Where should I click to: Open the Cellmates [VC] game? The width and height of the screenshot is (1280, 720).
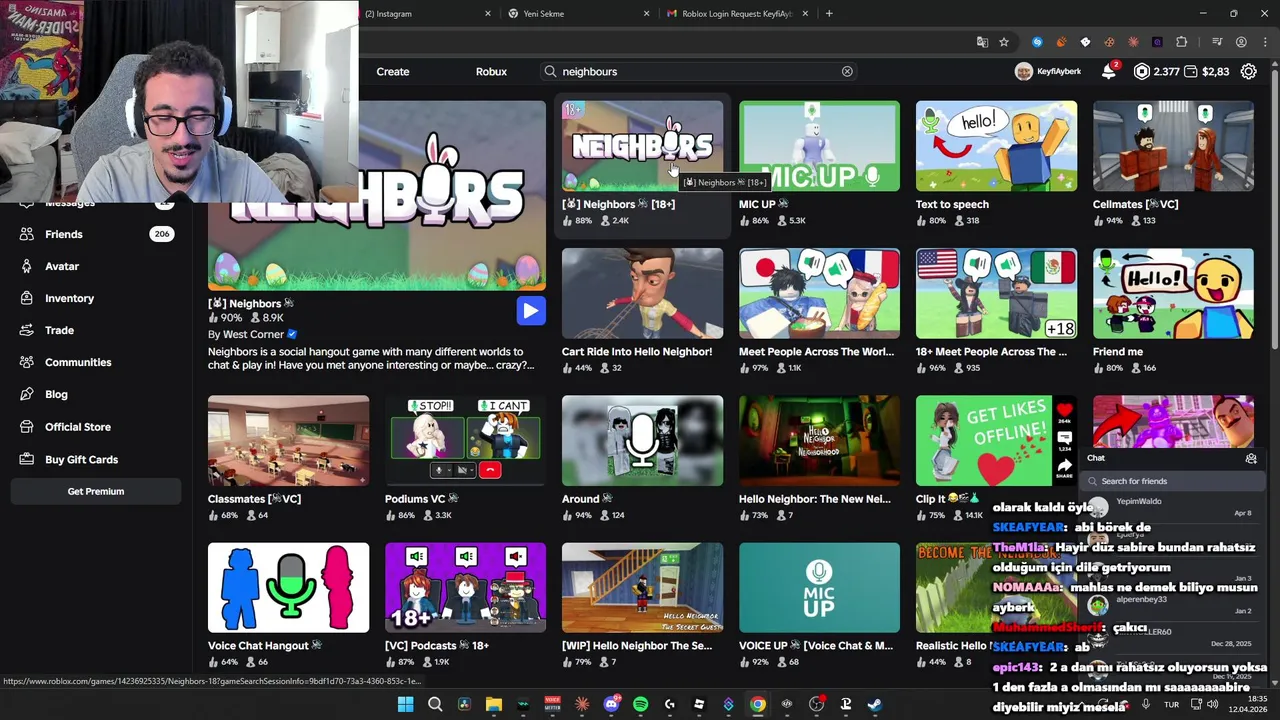1173,146
